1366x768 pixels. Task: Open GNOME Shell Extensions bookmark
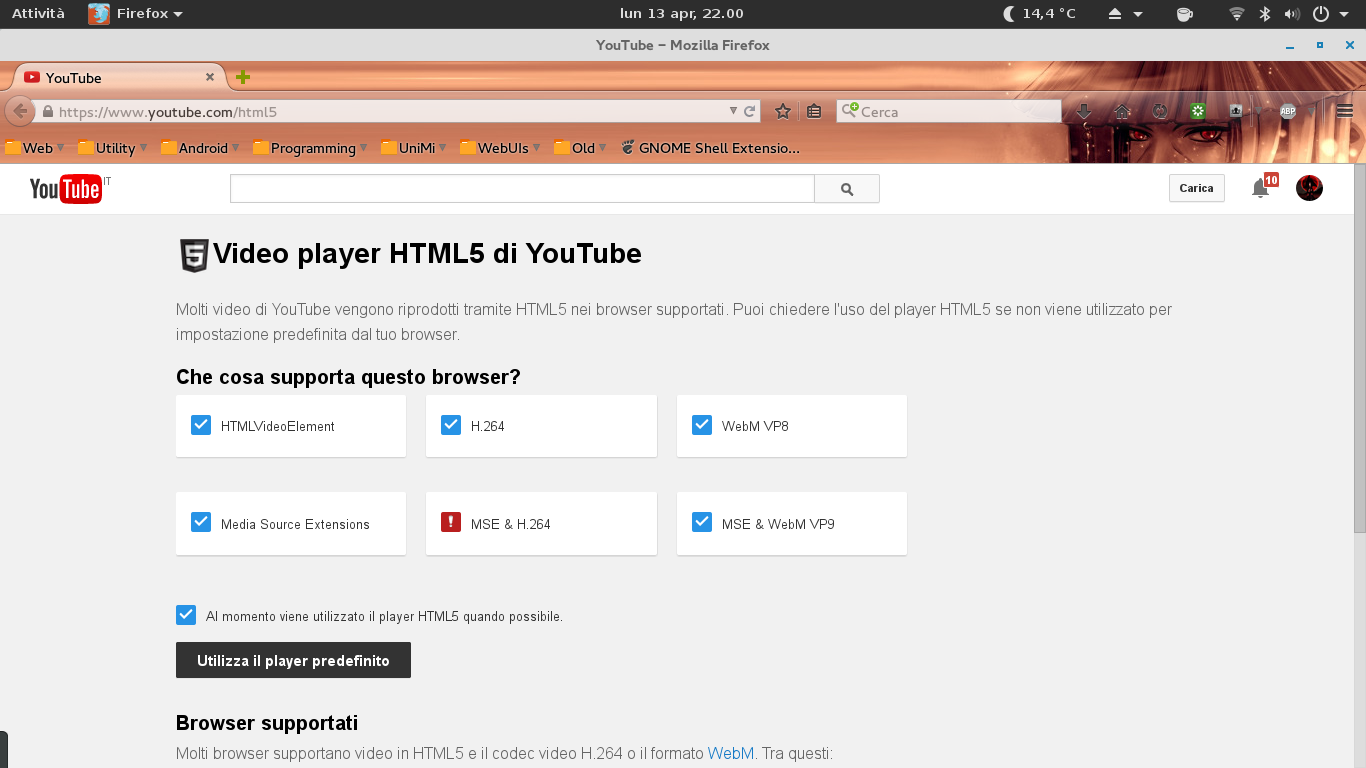[x=710, y=148]
